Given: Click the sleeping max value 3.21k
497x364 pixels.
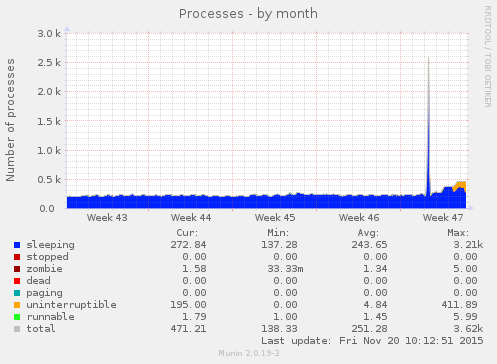Looking at the screenshot, I should (468, 245).
